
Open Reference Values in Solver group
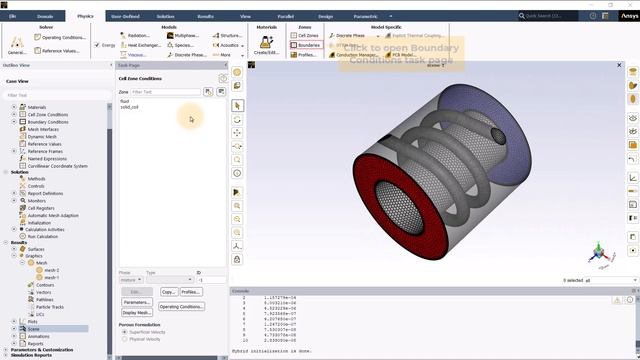(x=57, y=51)
